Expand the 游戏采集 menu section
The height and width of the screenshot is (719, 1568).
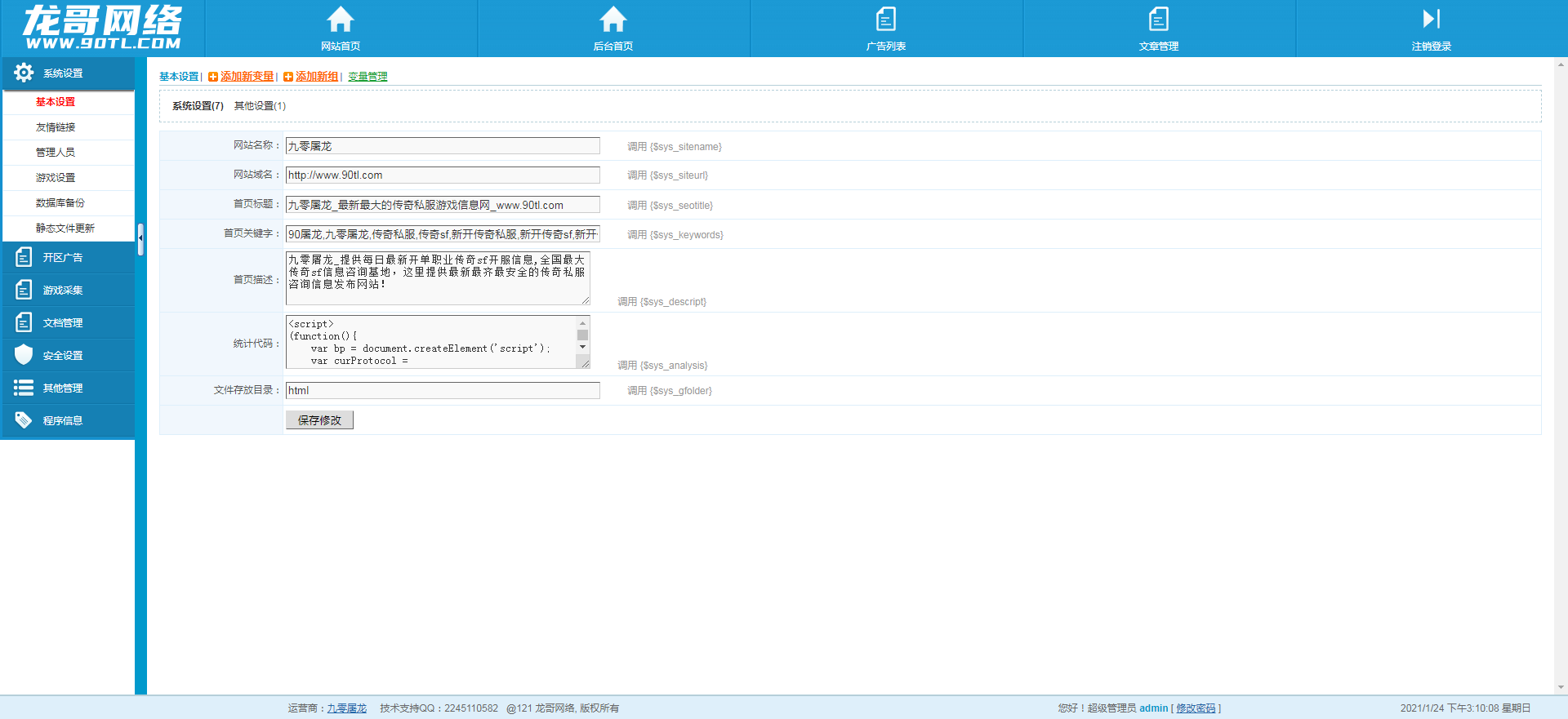point(69,290)
